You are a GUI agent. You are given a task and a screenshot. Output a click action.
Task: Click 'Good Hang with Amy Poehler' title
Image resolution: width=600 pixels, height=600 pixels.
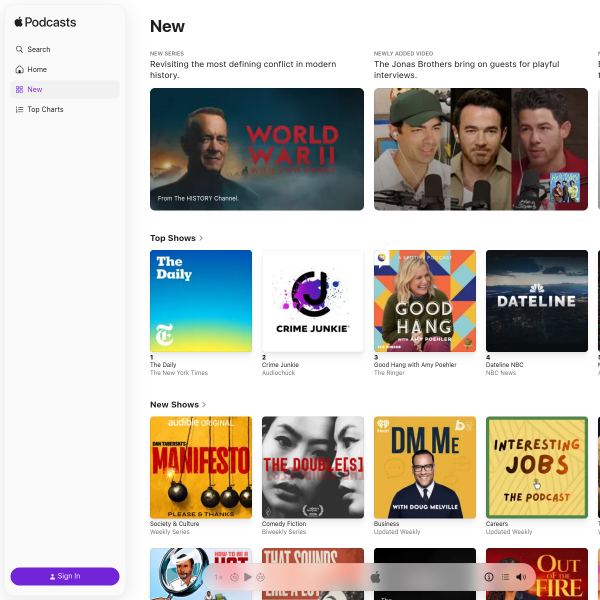point(415,365)
